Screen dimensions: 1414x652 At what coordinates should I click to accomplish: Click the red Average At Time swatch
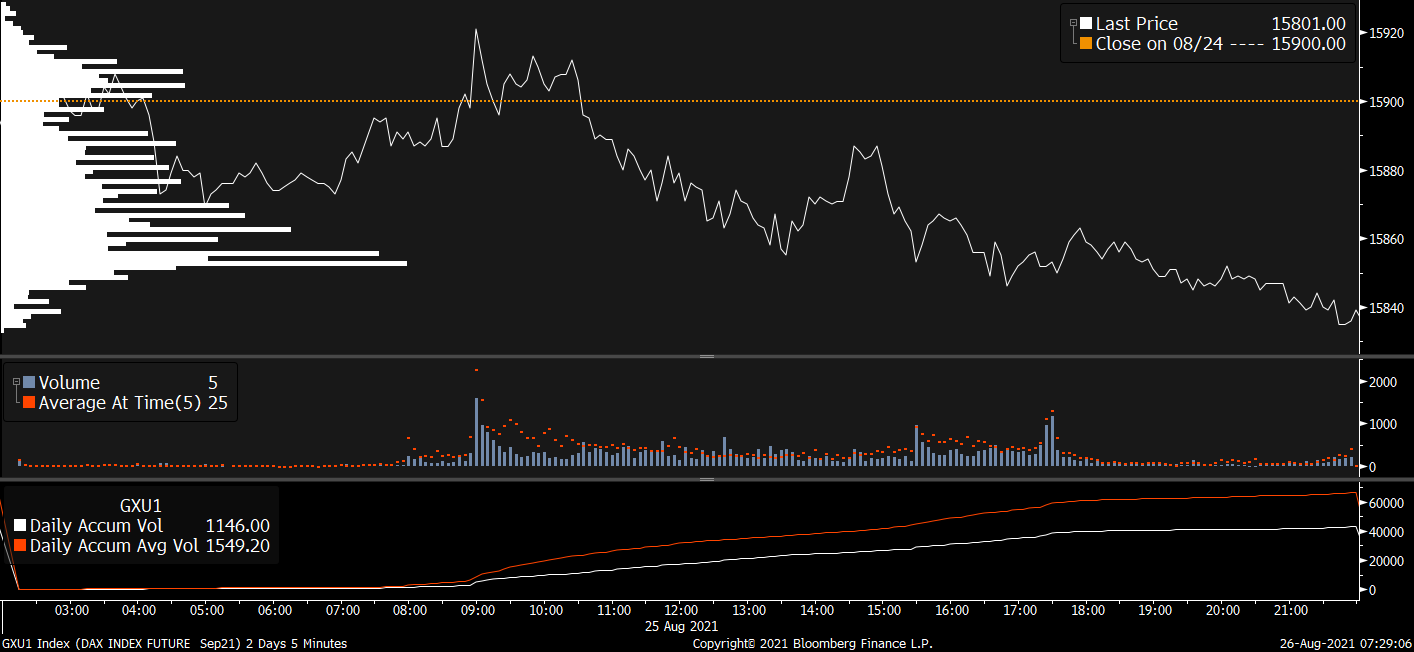29,402
